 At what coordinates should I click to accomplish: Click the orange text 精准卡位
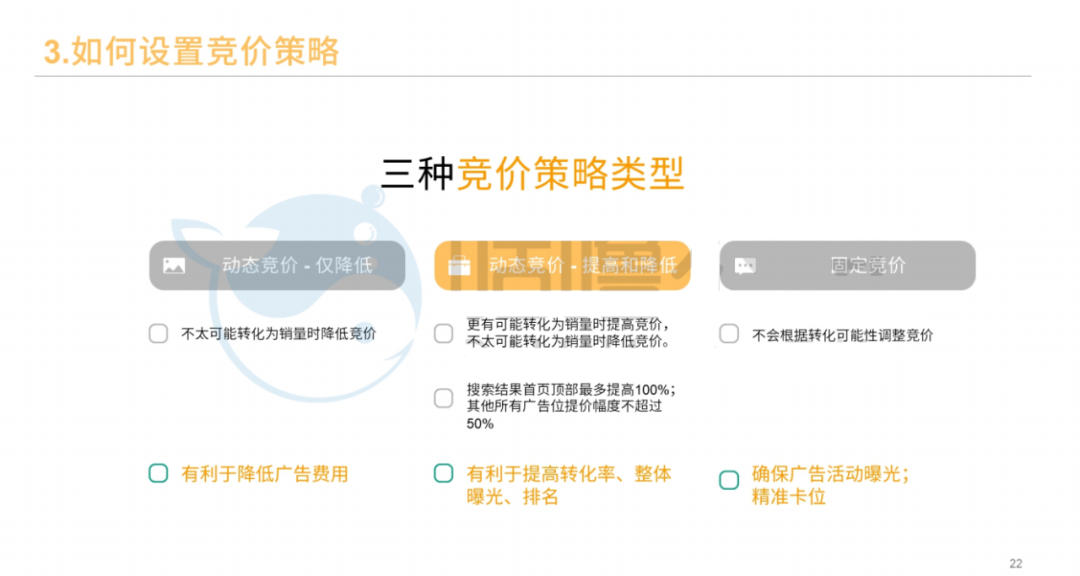tap(789, 497)
